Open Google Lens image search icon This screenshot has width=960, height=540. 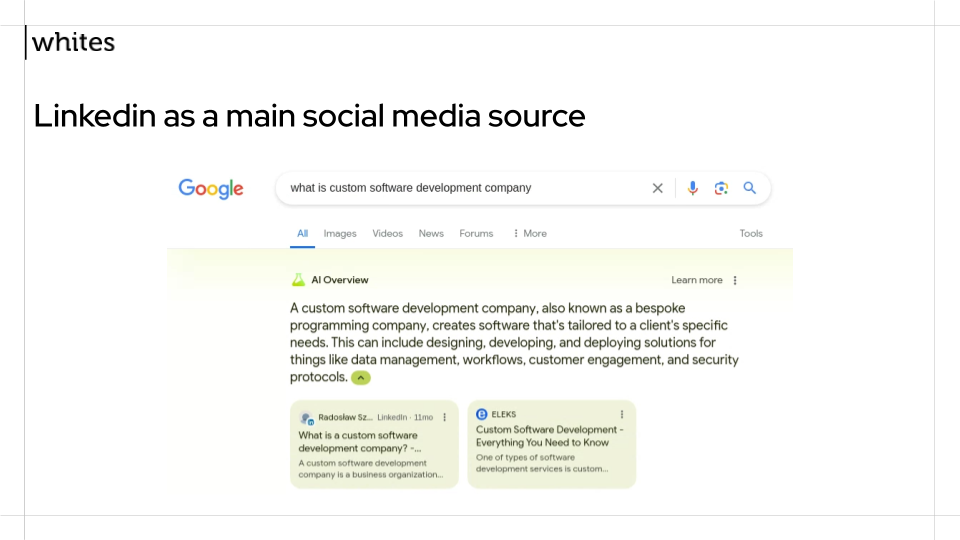(x=721, y=188)
